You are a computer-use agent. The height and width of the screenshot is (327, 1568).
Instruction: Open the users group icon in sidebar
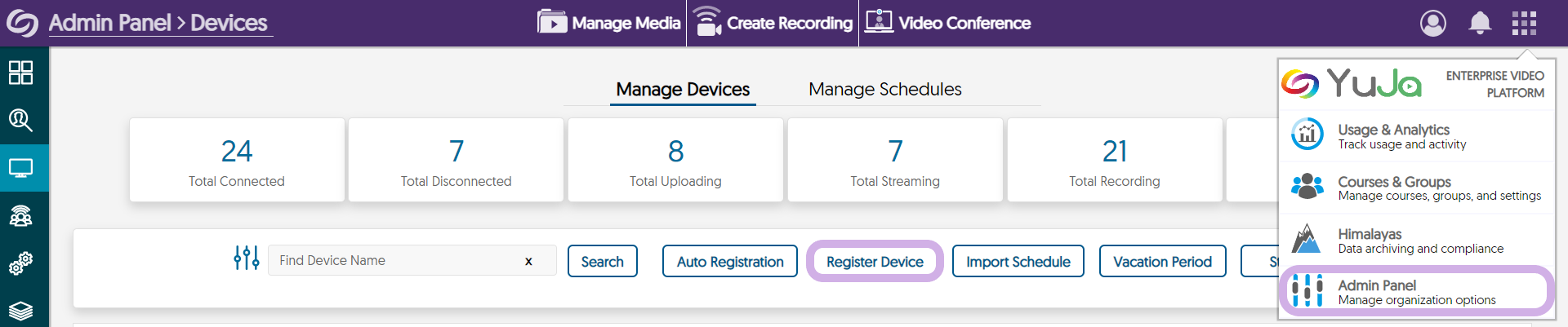[20, 216]
